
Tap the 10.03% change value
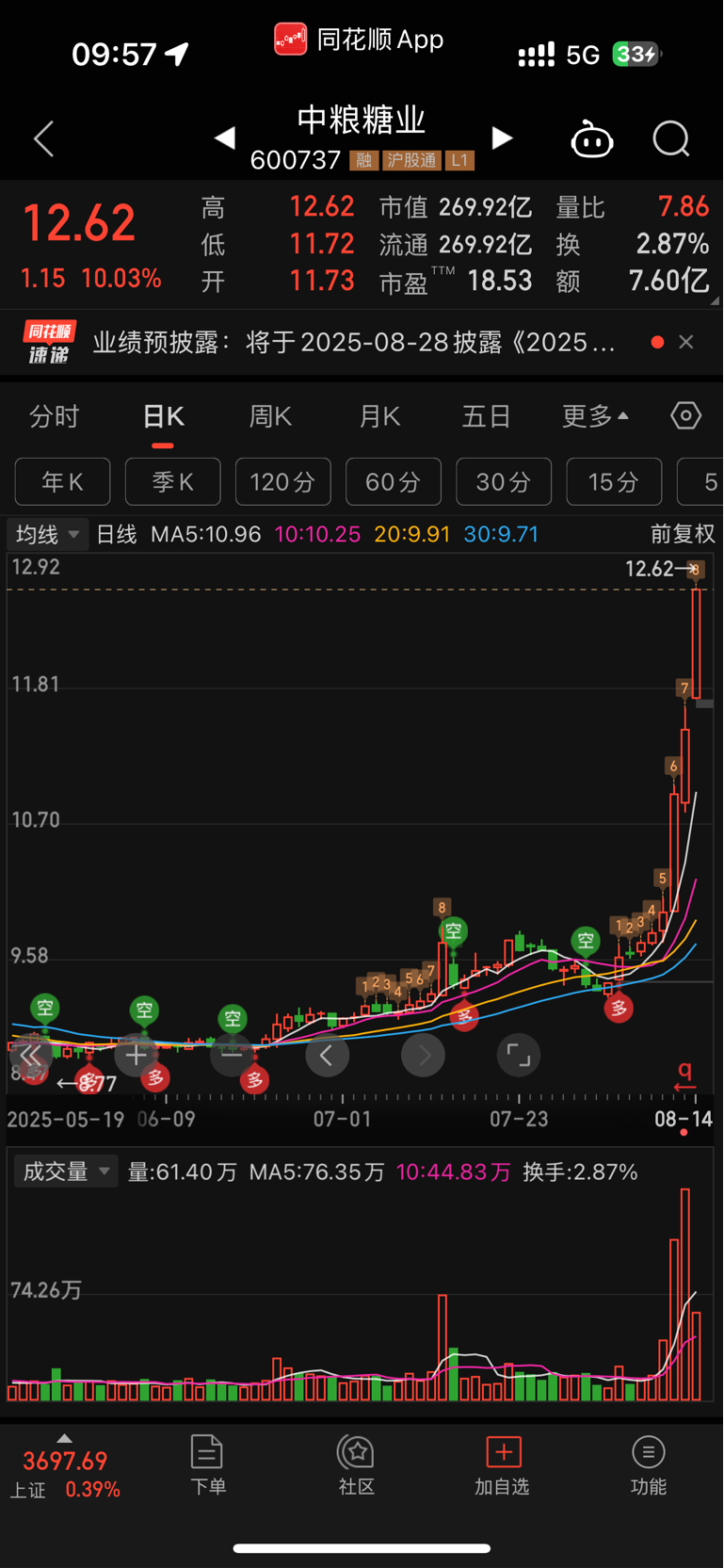121,279
